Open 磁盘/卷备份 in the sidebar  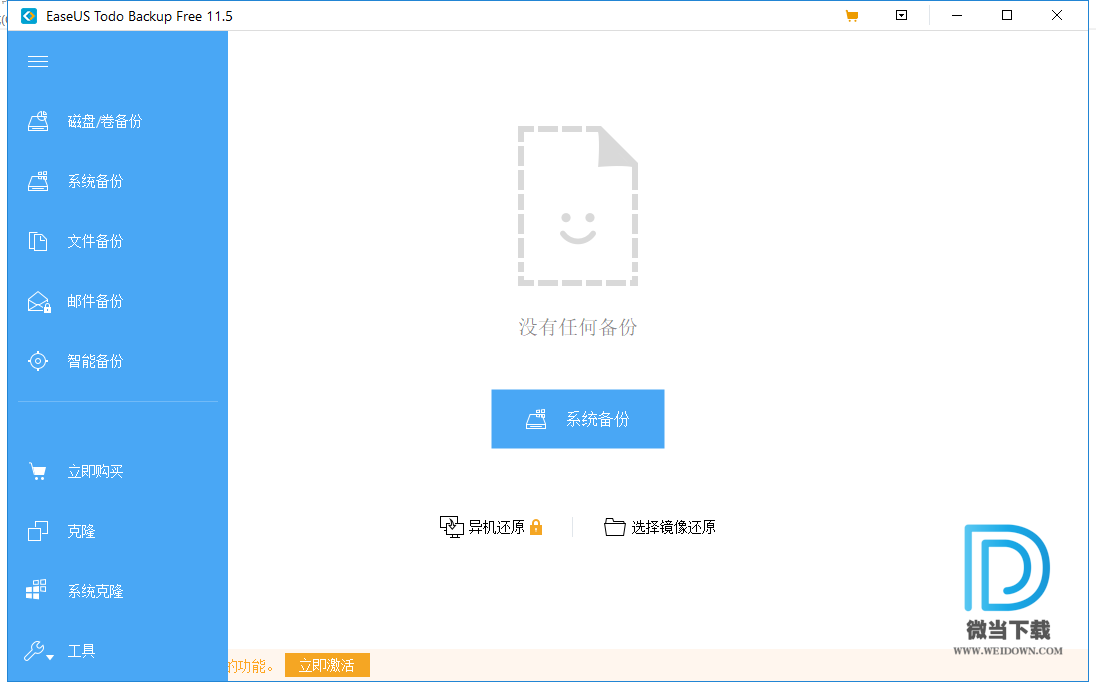click(105, 122)
